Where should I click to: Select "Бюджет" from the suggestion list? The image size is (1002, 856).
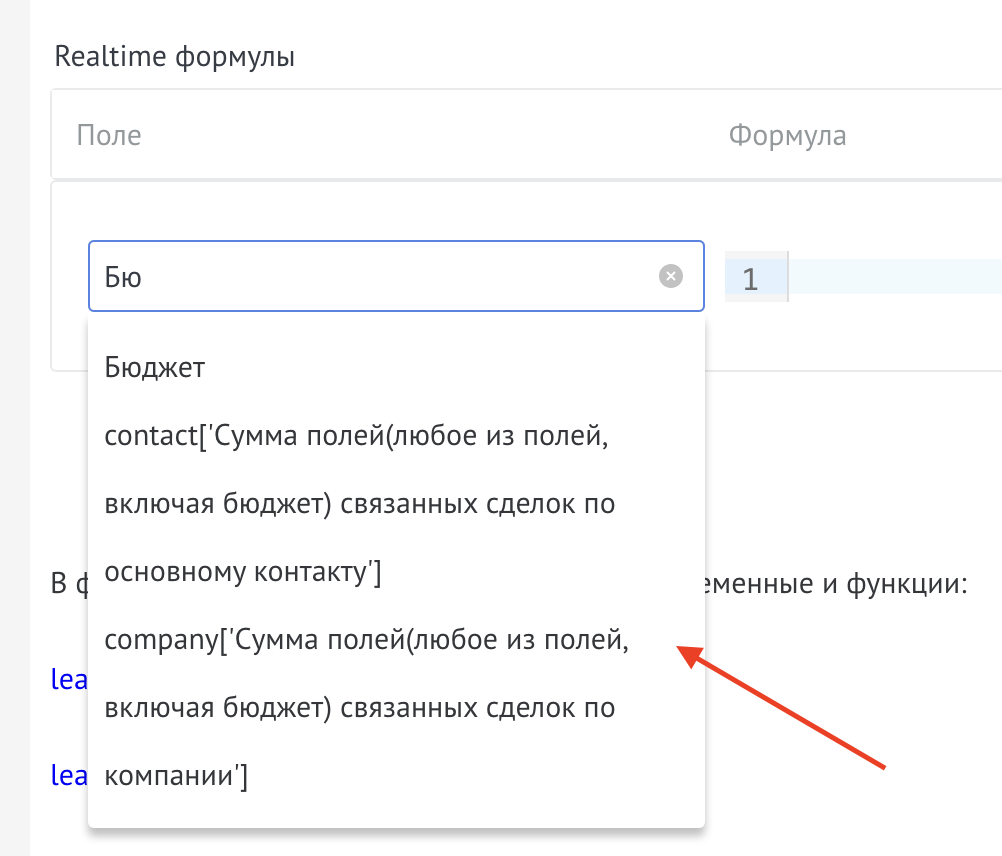[154, 367]
